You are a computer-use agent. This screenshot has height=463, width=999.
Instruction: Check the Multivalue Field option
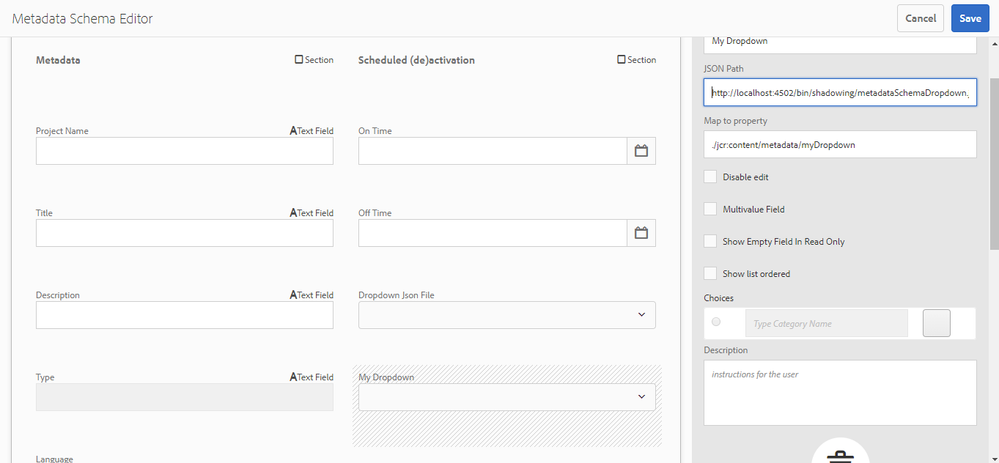[x=710, y=209]
